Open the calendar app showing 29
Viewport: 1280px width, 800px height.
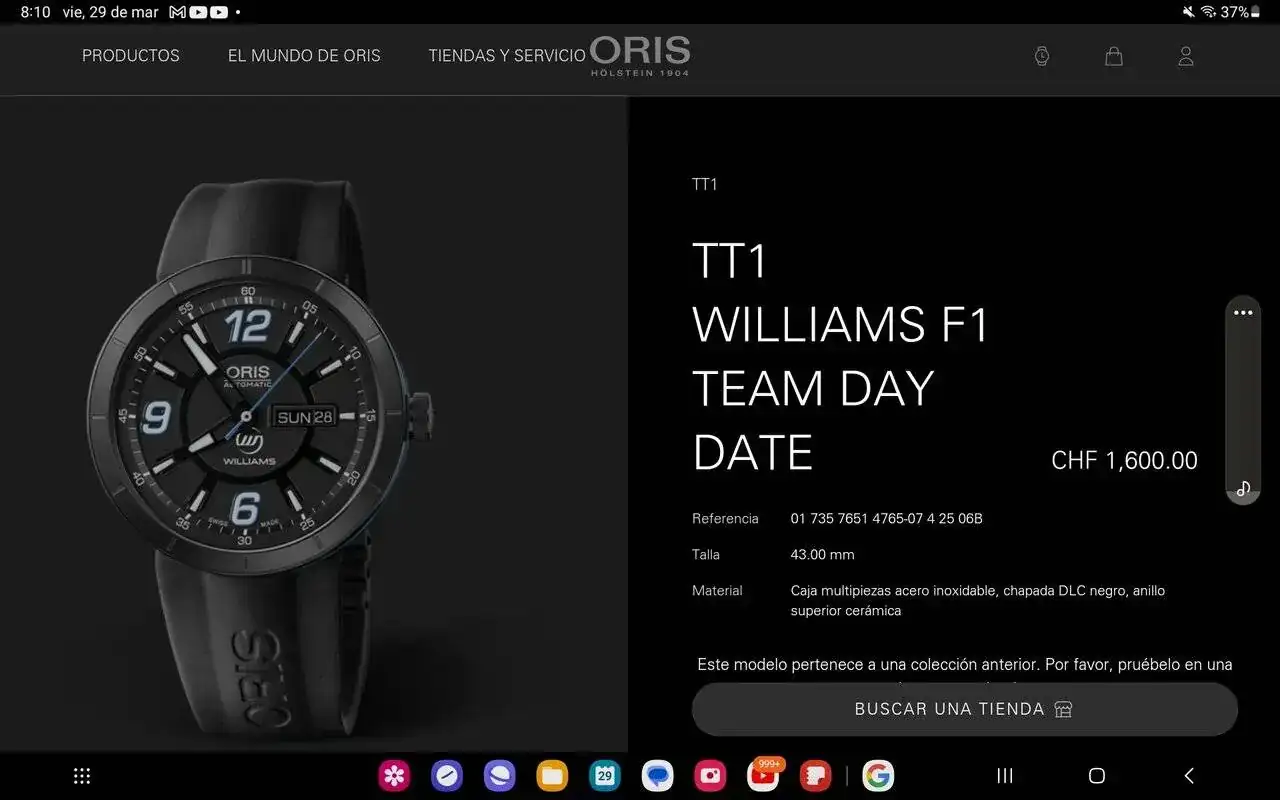605,776
